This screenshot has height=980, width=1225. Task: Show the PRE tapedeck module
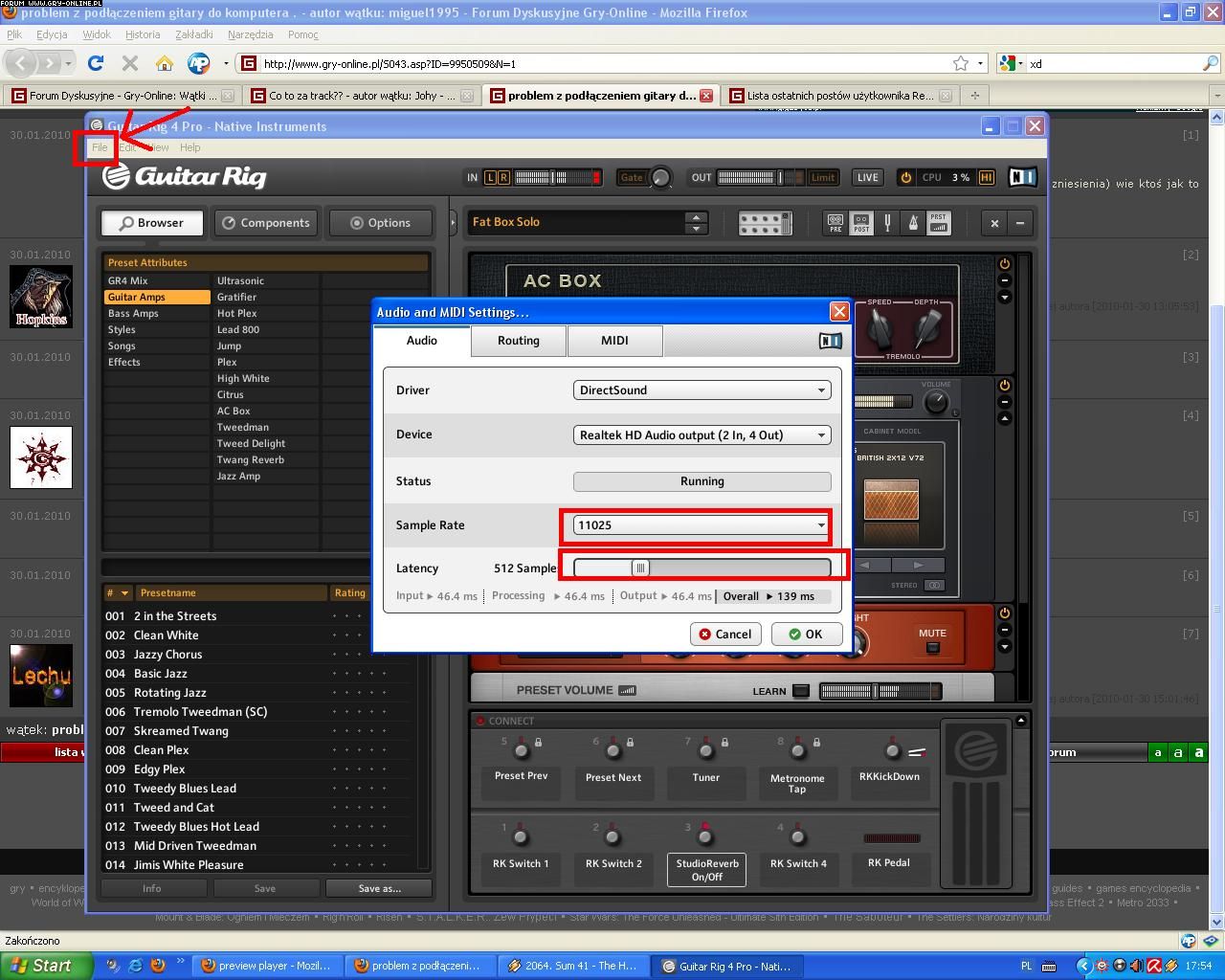coord(835,223)
